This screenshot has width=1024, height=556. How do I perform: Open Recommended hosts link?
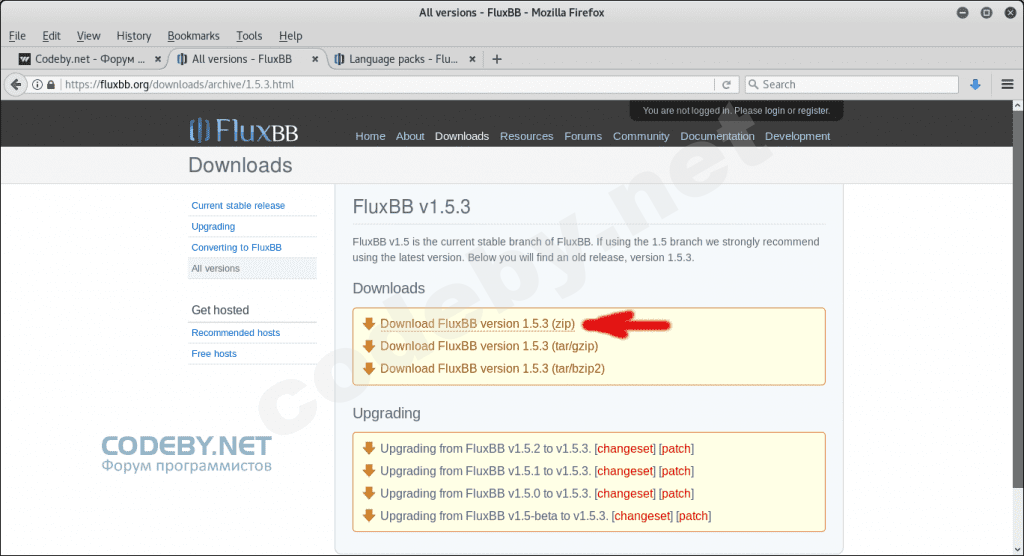tap(235, 333)
